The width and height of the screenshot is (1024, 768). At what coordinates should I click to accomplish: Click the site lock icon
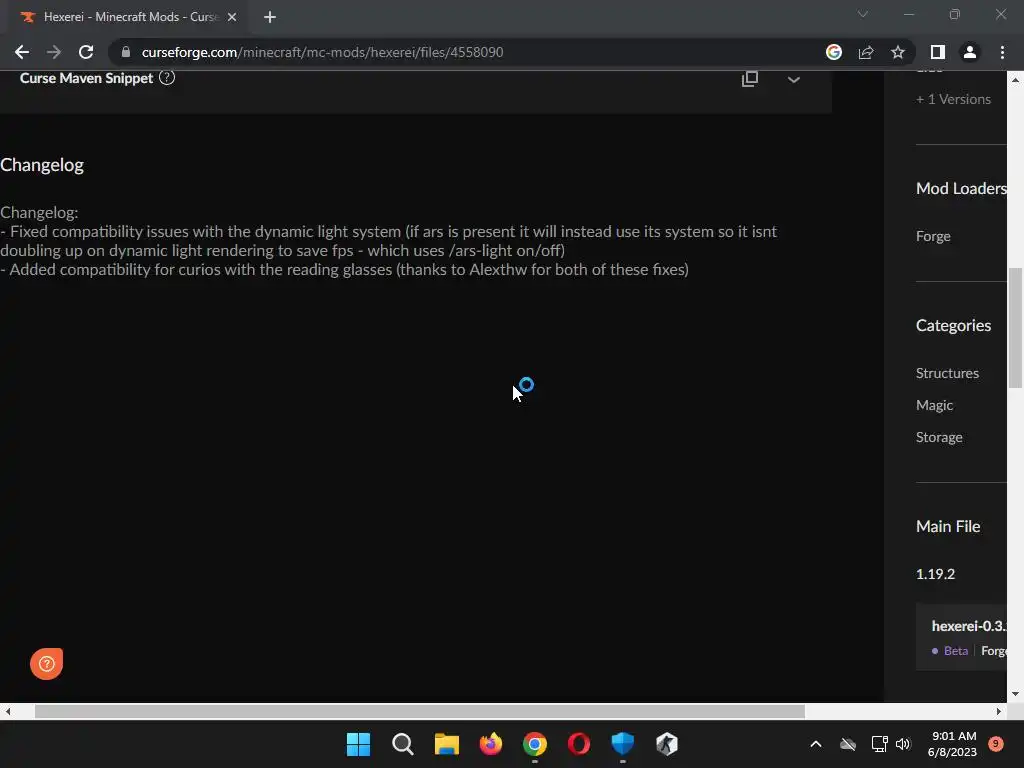tap(126, 52)
